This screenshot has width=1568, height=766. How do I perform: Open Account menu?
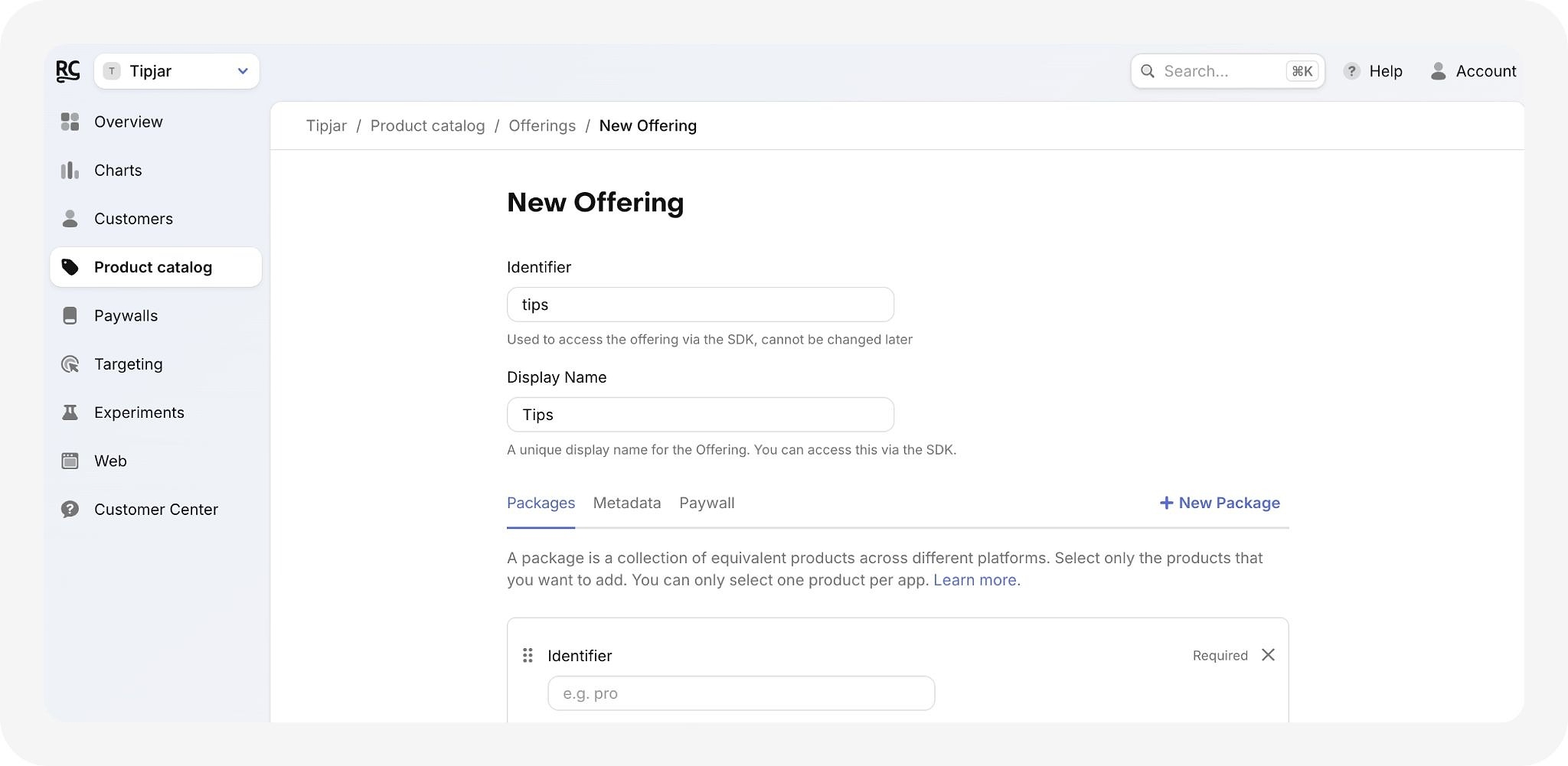coord(1473,71)
